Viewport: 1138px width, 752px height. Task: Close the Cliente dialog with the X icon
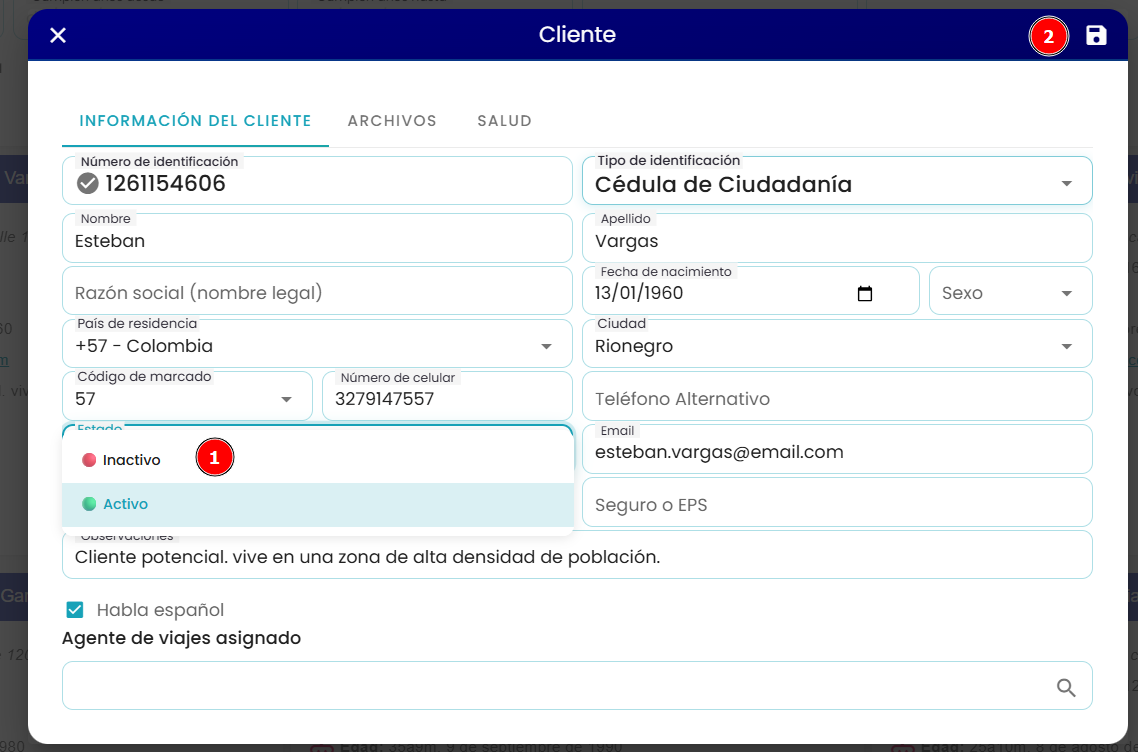[x=58, y=35]
